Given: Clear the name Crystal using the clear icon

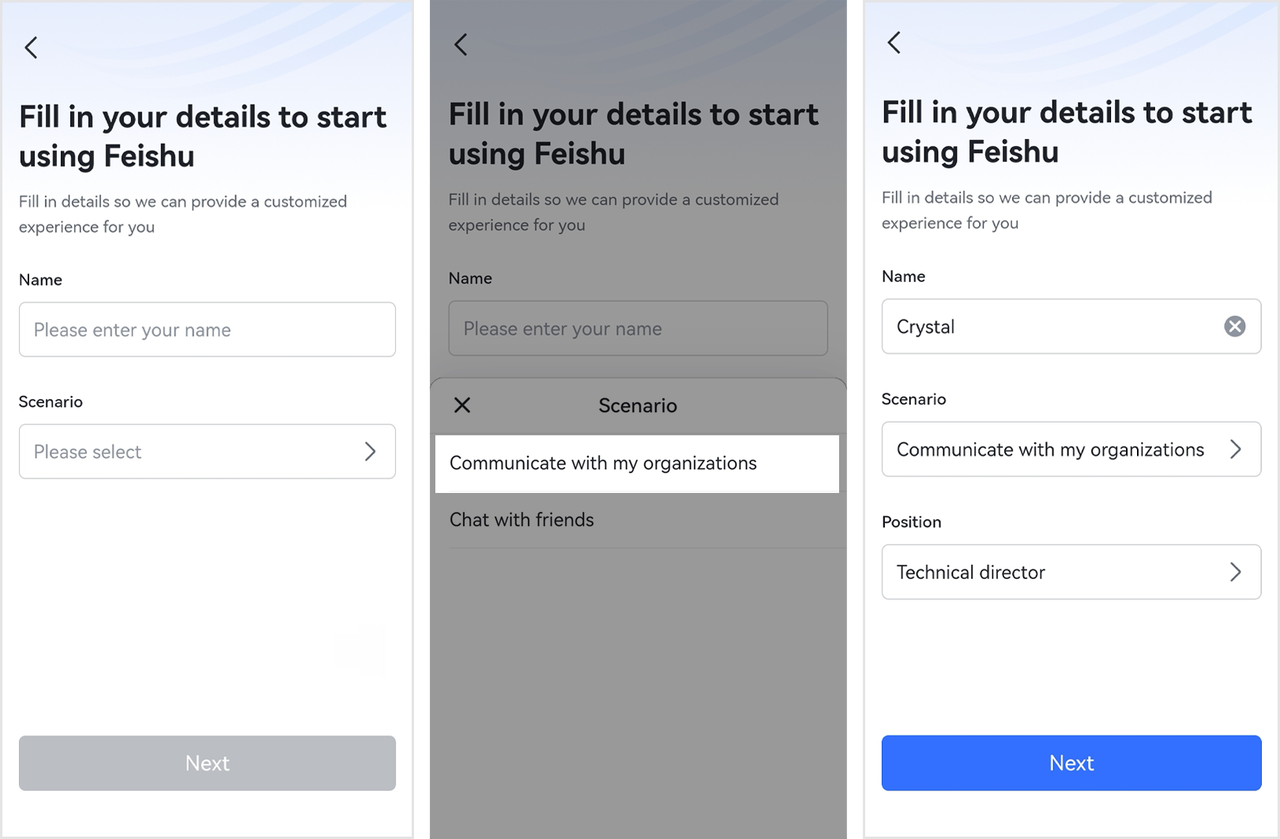Looking at the screenshot, I should 1234,326.
